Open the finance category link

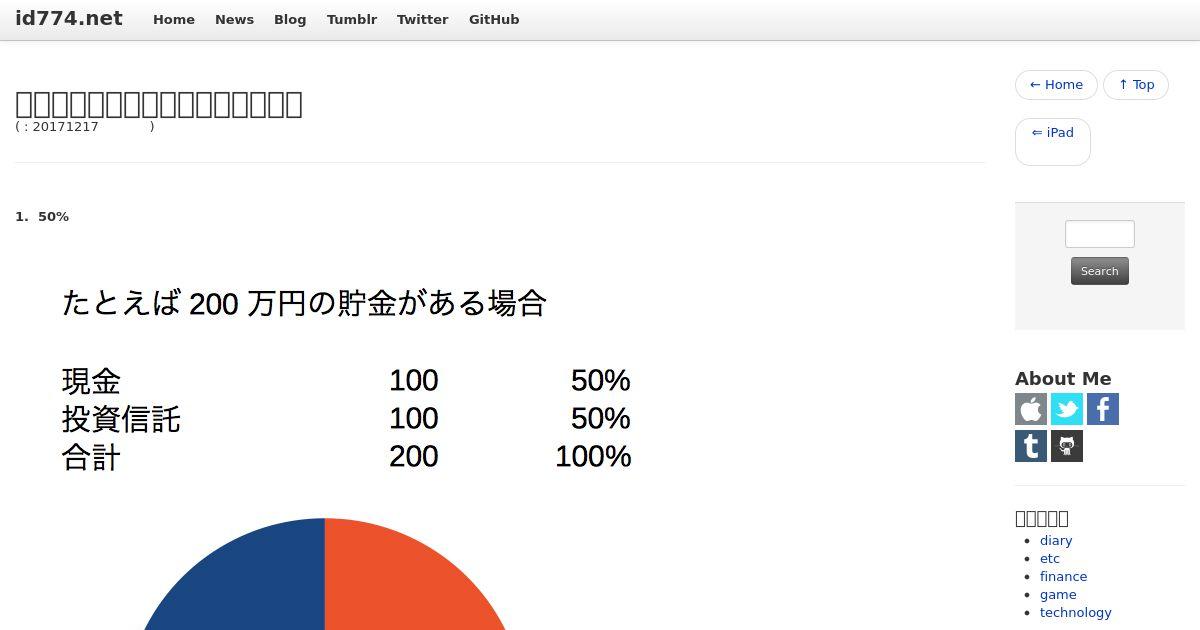(1063, 576)
